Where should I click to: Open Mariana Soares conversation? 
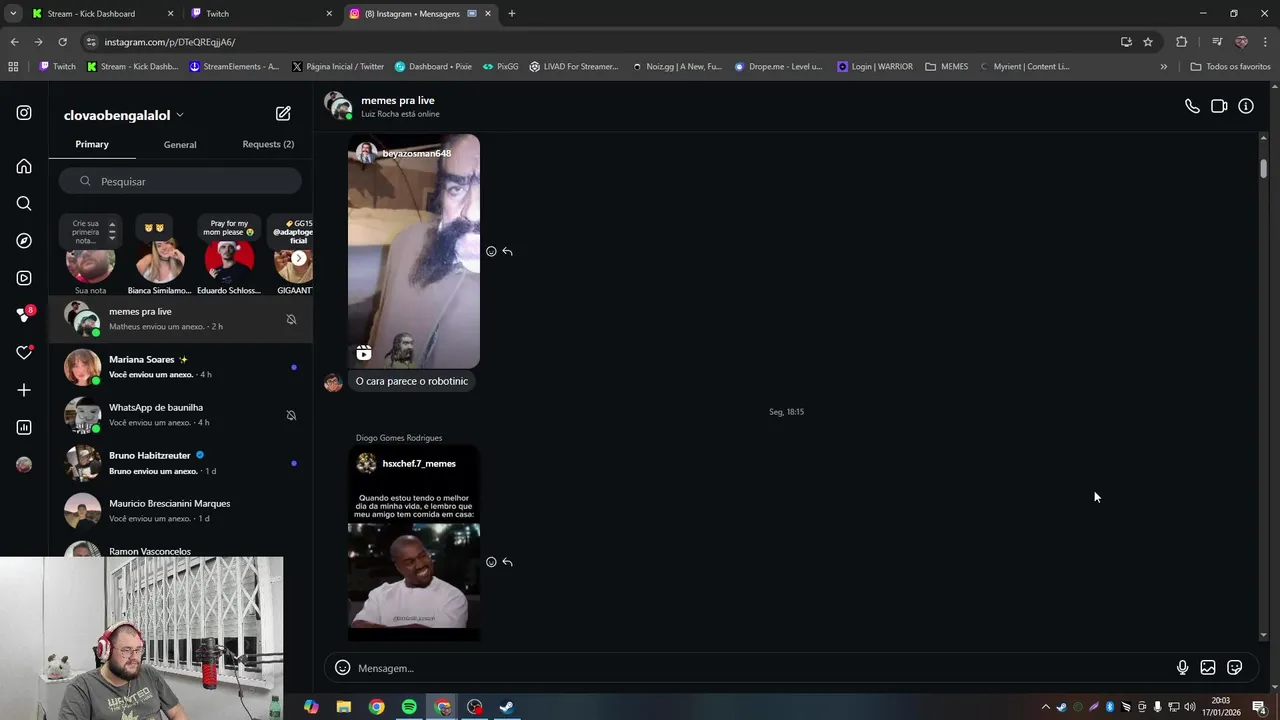181,367
